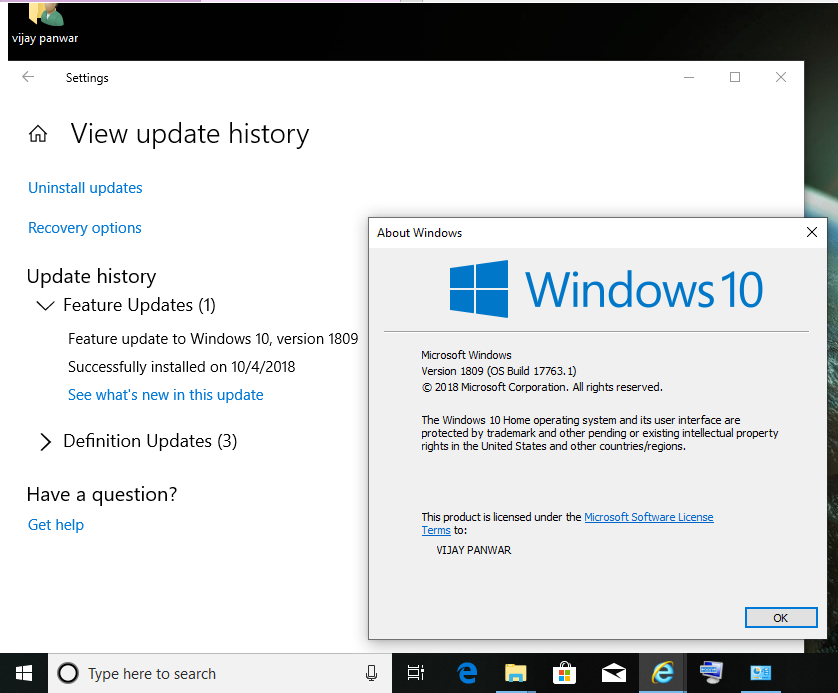
Task: Click the 'VIJAY PANWAR' licensee name
Action: 474,550
